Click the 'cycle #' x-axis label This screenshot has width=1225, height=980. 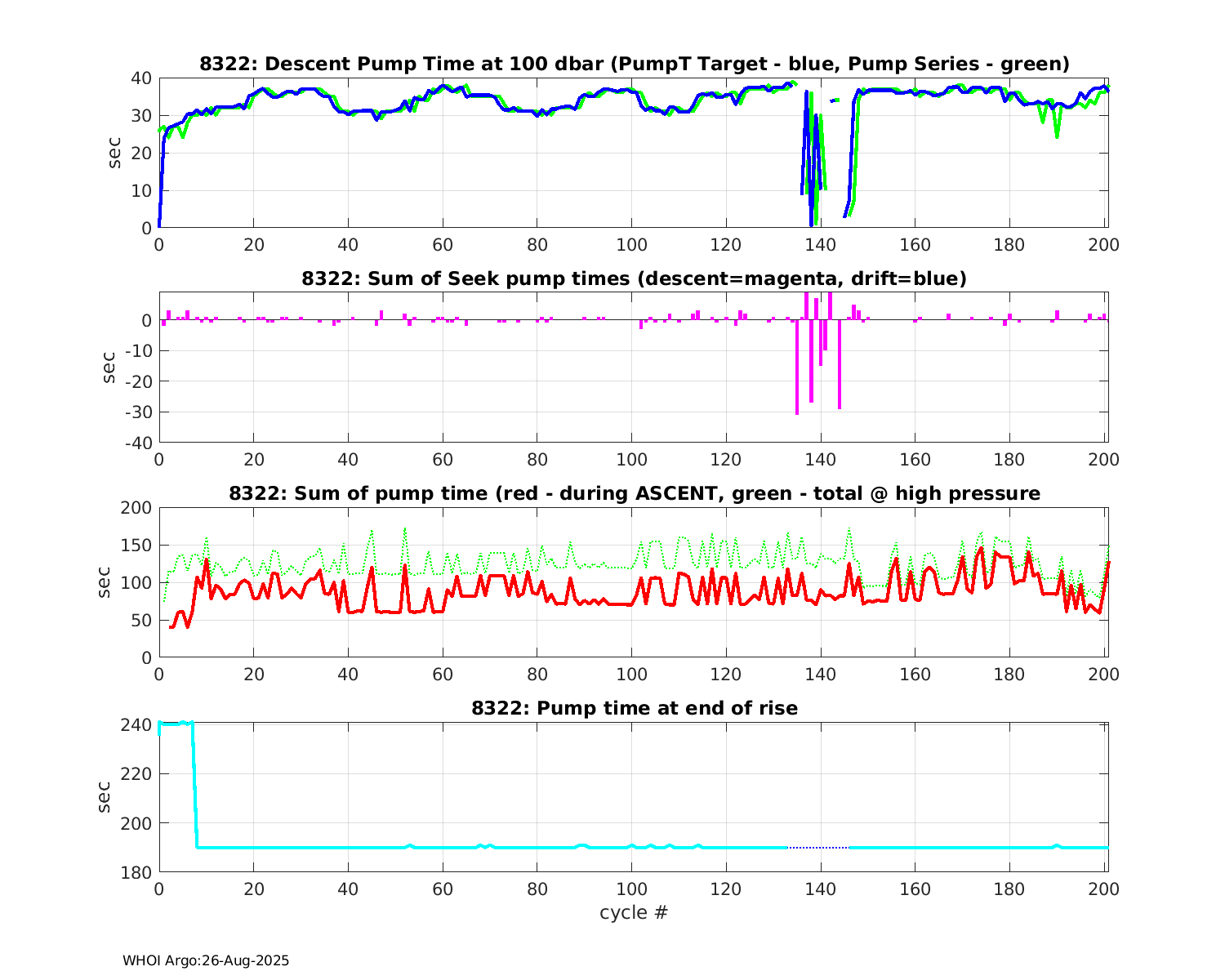click(x=634, y=912)
